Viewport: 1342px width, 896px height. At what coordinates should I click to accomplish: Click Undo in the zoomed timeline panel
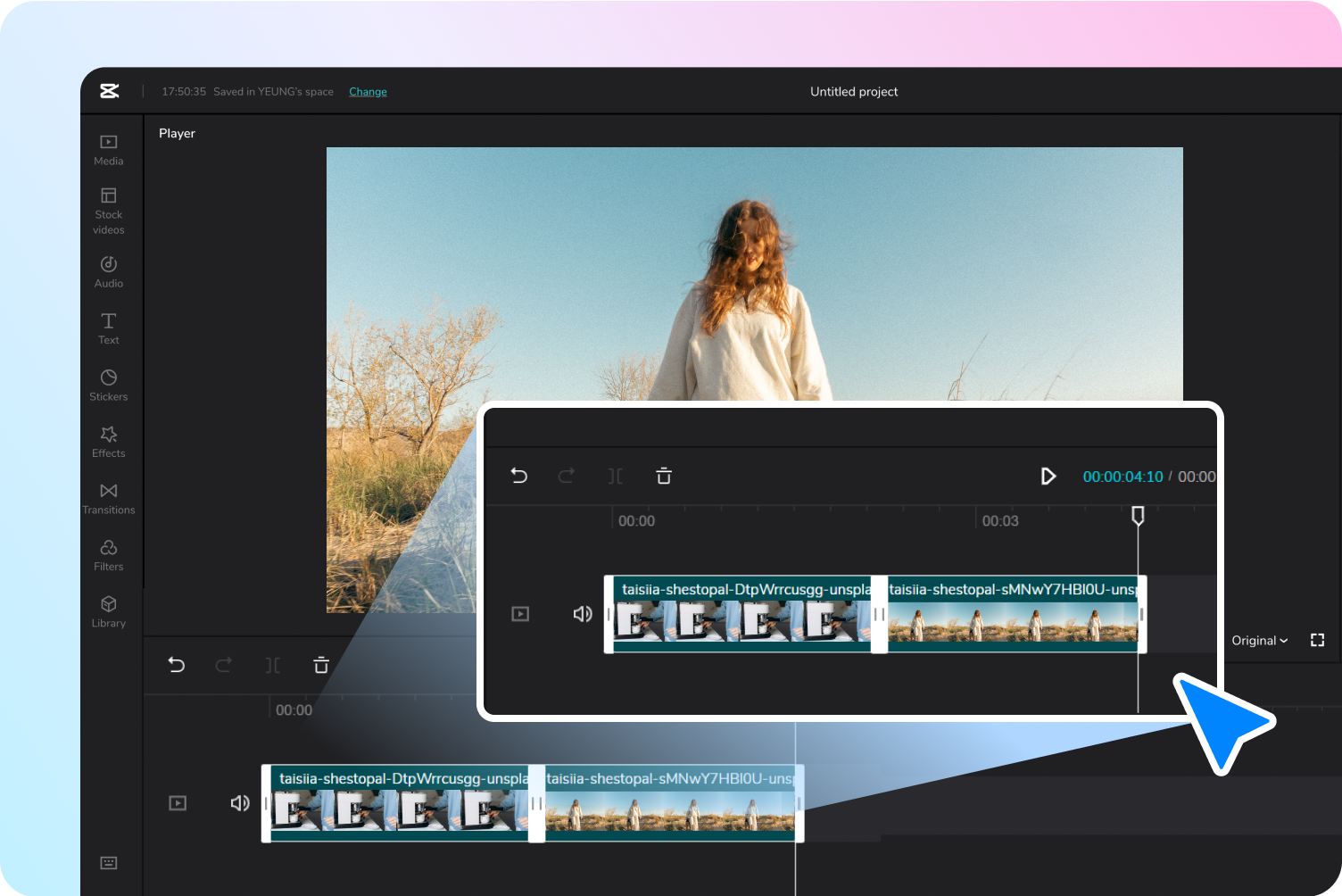tap(519, 476)
